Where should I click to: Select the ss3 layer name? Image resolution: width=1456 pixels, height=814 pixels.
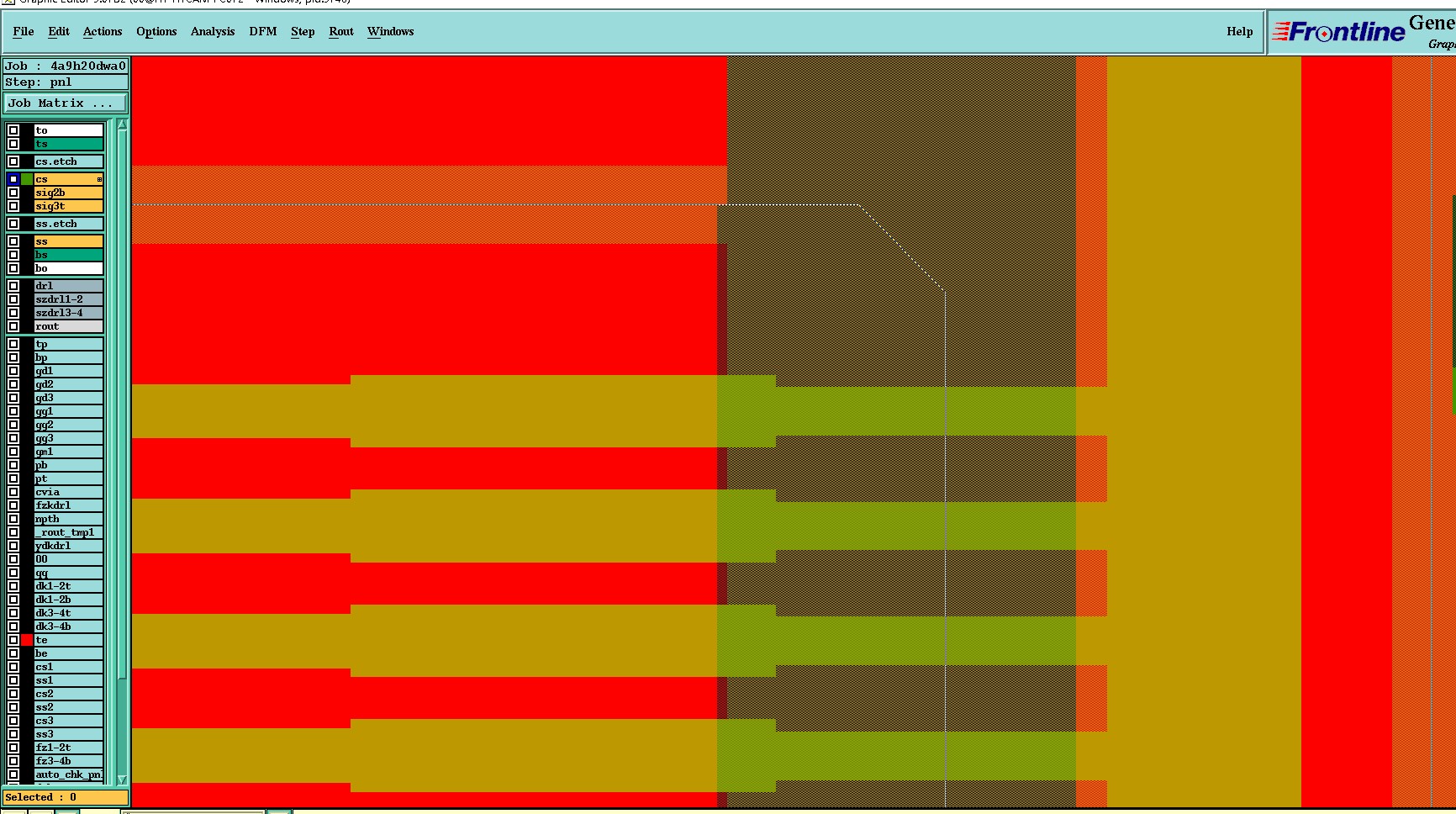(69, 734)
